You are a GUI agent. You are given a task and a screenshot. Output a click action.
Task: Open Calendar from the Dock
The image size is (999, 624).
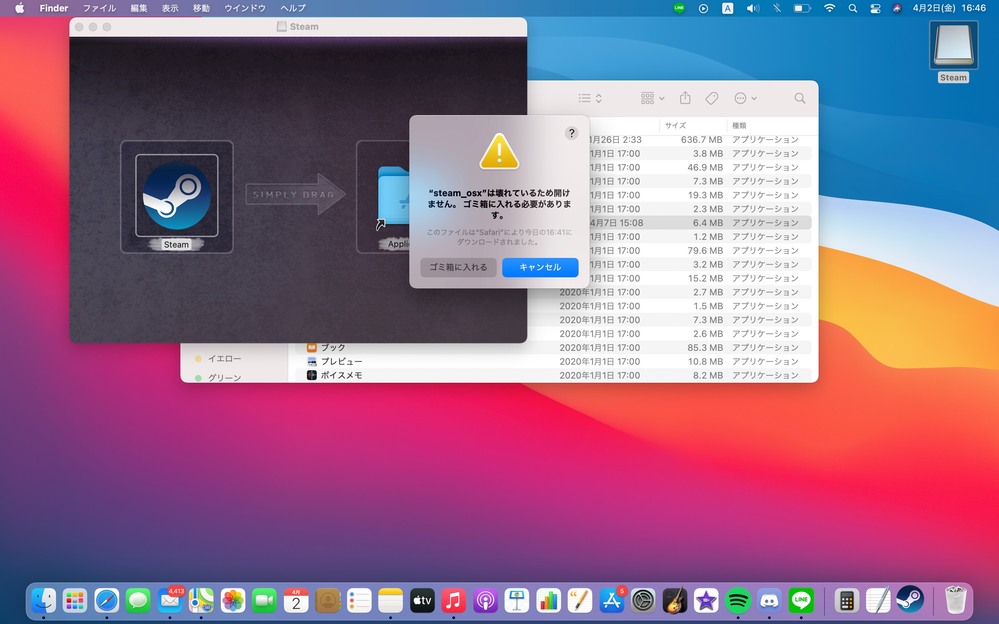pos(296,600)
